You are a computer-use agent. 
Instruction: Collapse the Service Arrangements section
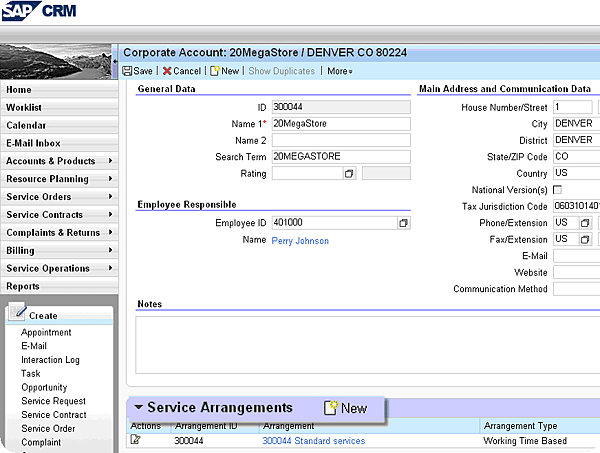[139, 407]
